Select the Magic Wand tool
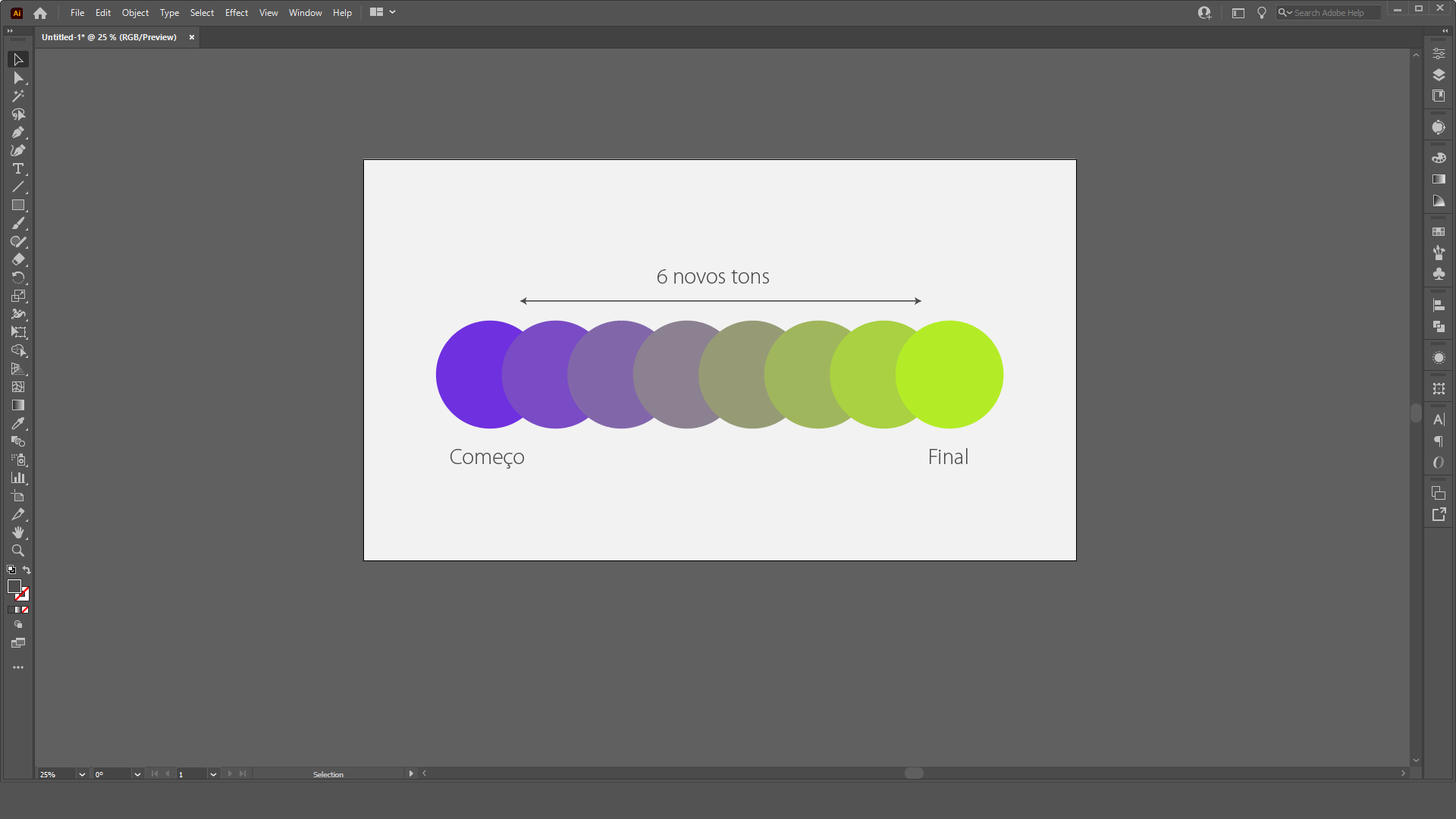The height and width of the screenshot is (819, 1456). pyautogui.click(x=18, y=96)
